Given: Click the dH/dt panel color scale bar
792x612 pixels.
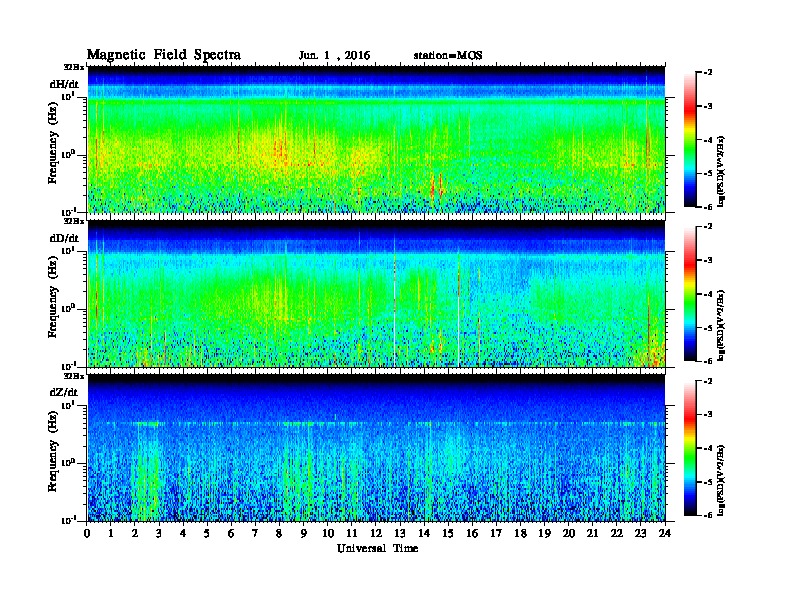Looking at the screenshot, I should pyautogui.click(x=689, y=140).
